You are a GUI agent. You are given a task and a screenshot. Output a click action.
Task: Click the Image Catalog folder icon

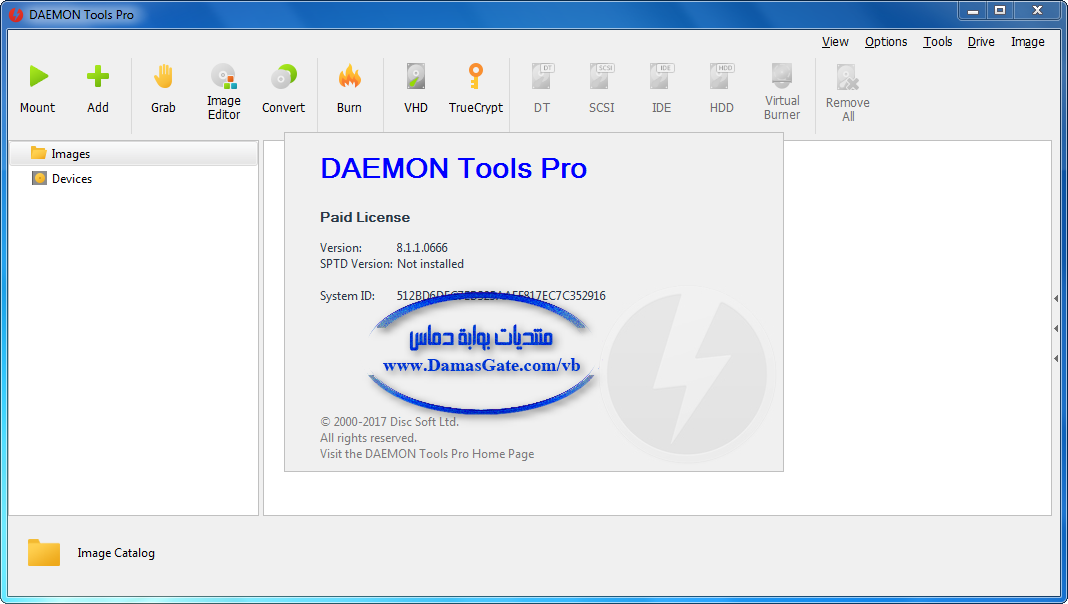click(x=44, y=552)
